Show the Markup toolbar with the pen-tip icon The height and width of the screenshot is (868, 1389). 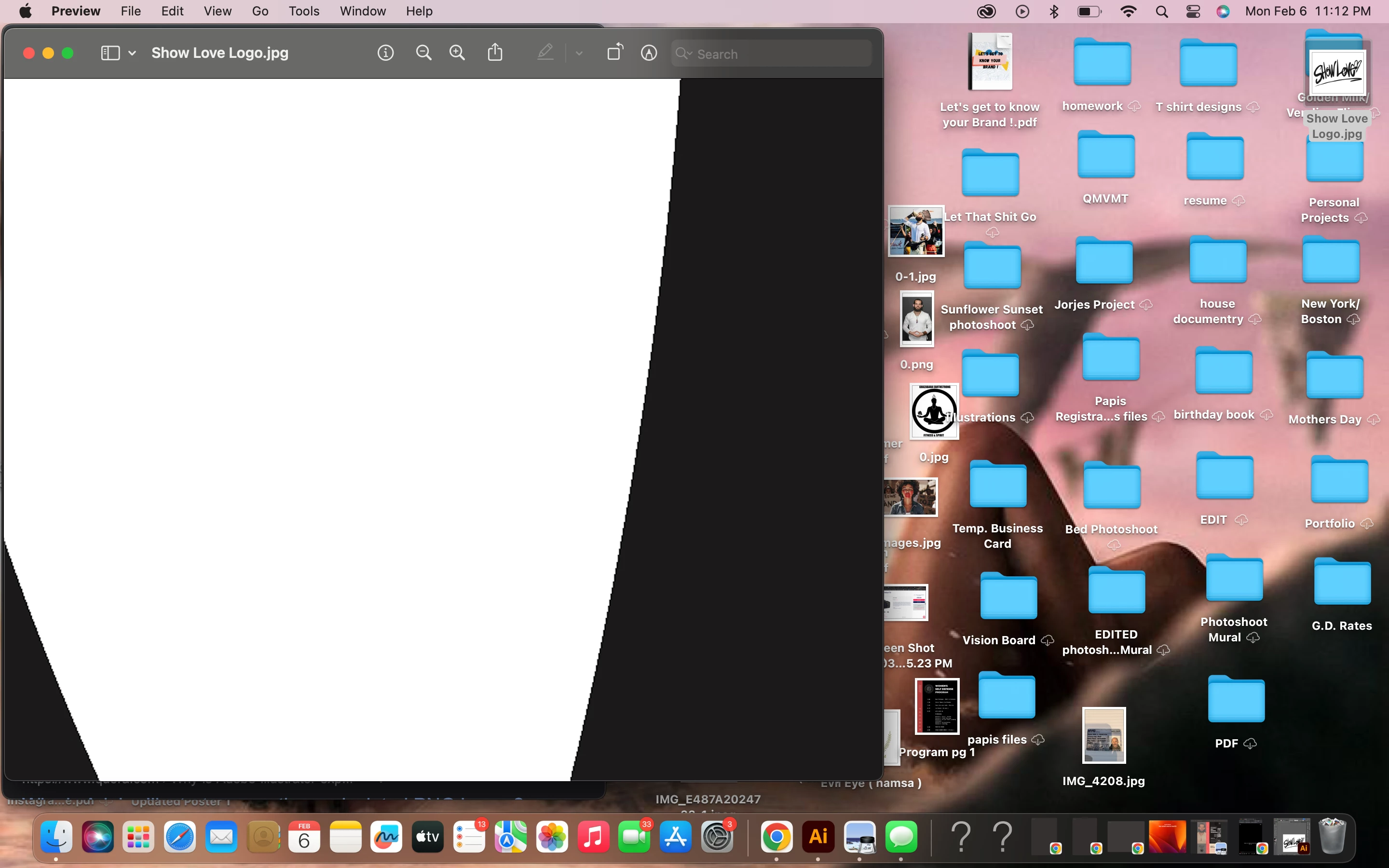649,54
